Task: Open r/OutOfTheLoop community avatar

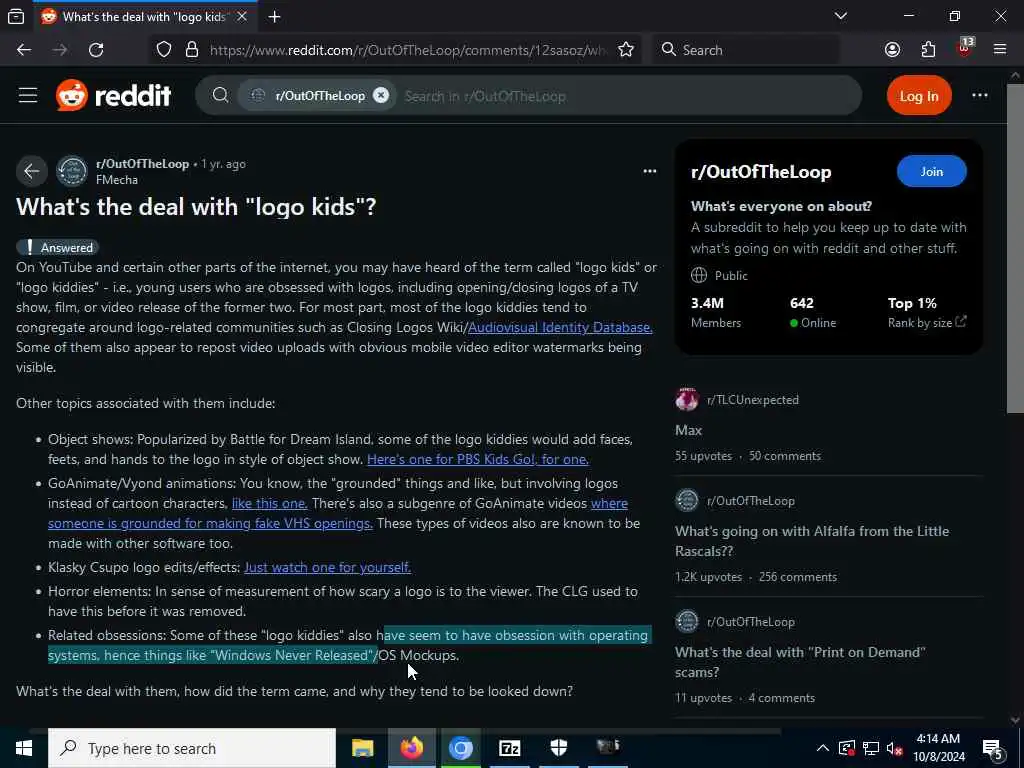Action: [72, 171]
